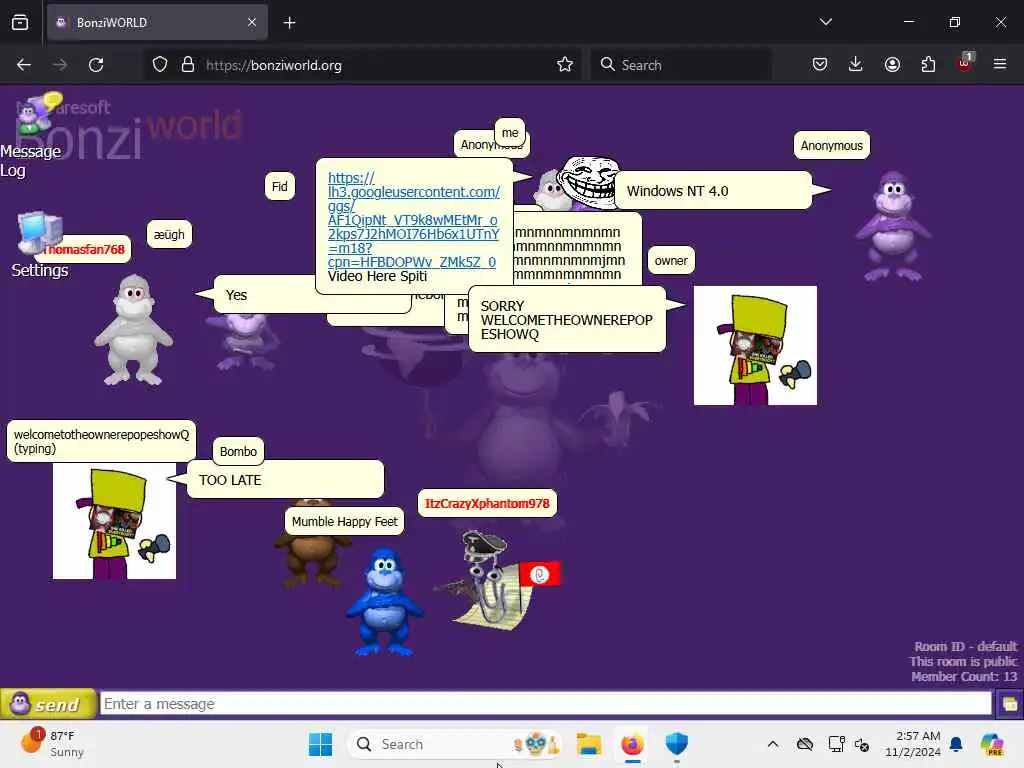Click the Member Count: 13 text
This screenshot has width=1024, height=768.
964,677
